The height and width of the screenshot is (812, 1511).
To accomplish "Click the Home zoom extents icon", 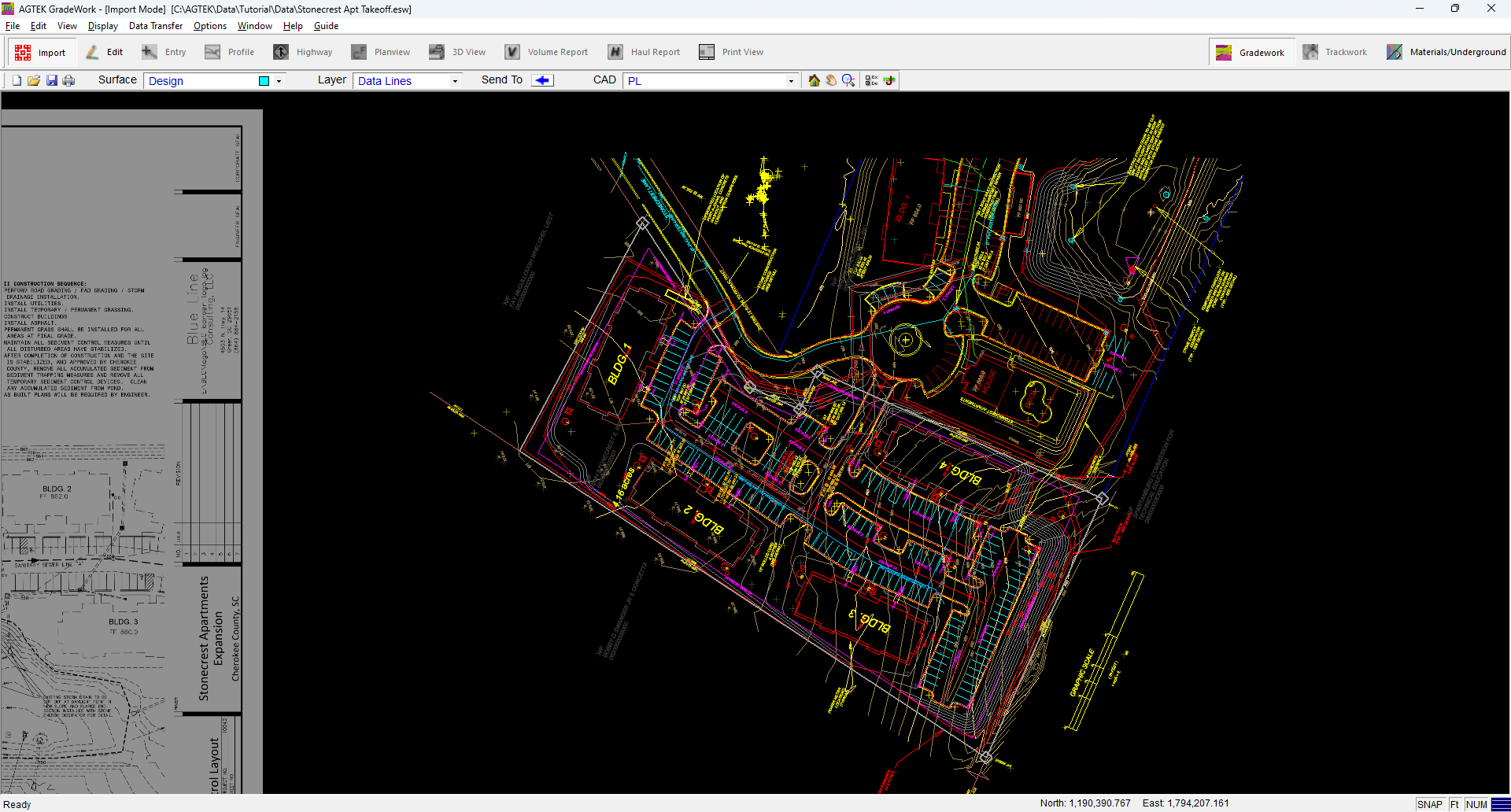I will click(x=814, y=79).
